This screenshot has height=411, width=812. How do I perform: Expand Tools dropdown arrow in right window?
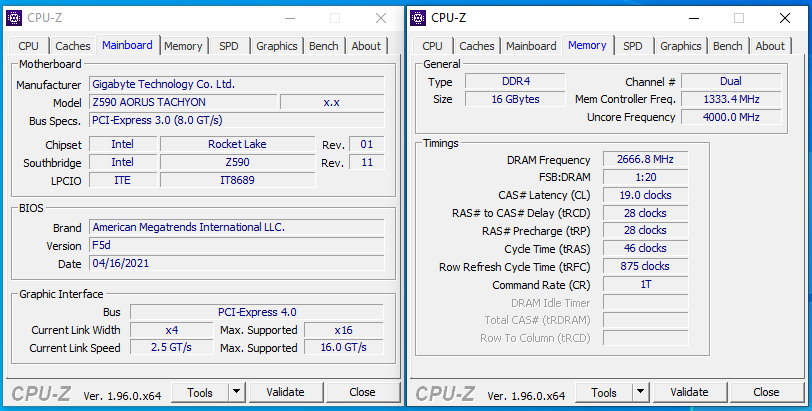641,393
